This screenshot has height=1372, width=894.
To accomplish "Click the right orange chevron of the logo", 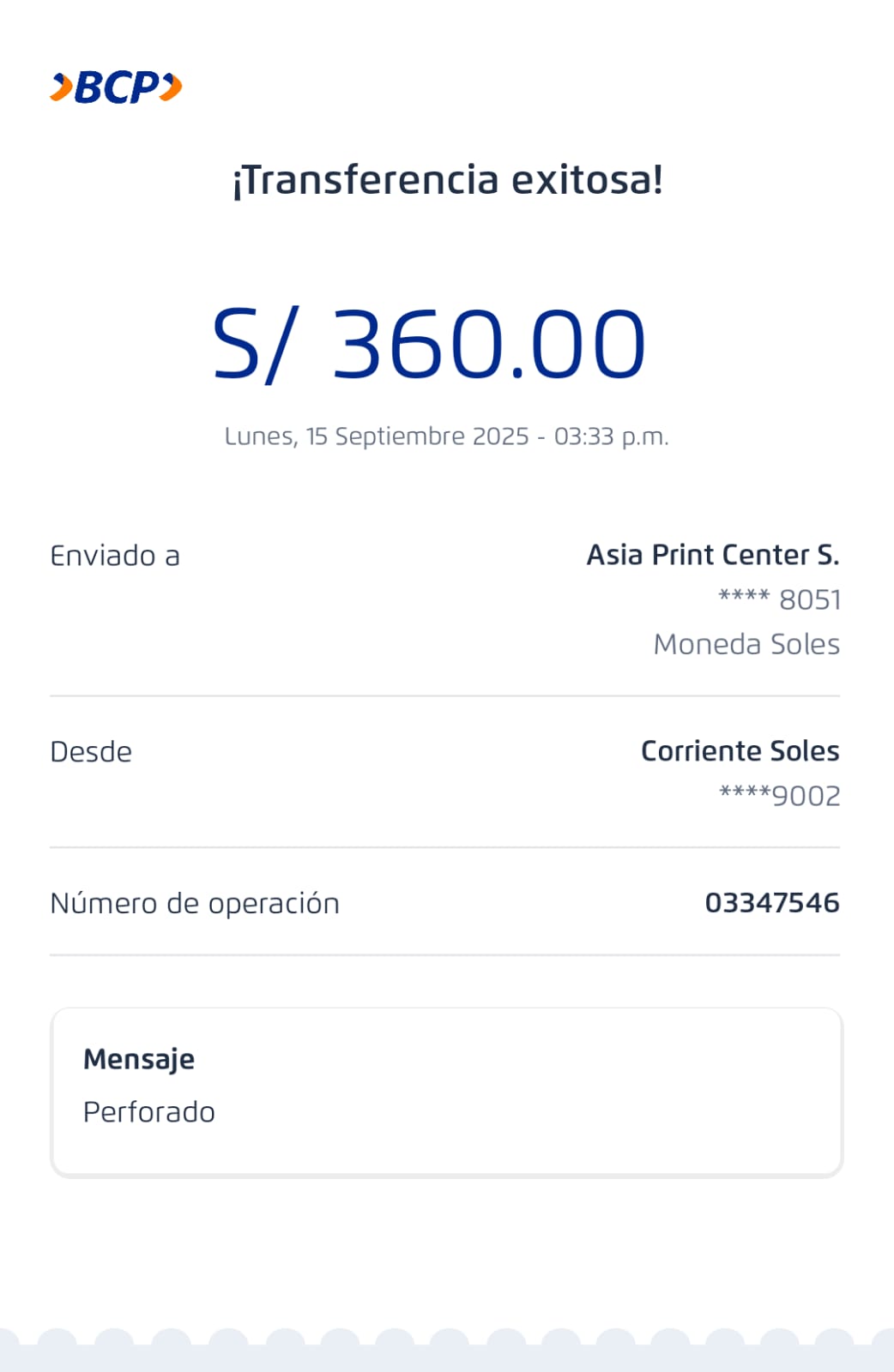I will 172,87.
